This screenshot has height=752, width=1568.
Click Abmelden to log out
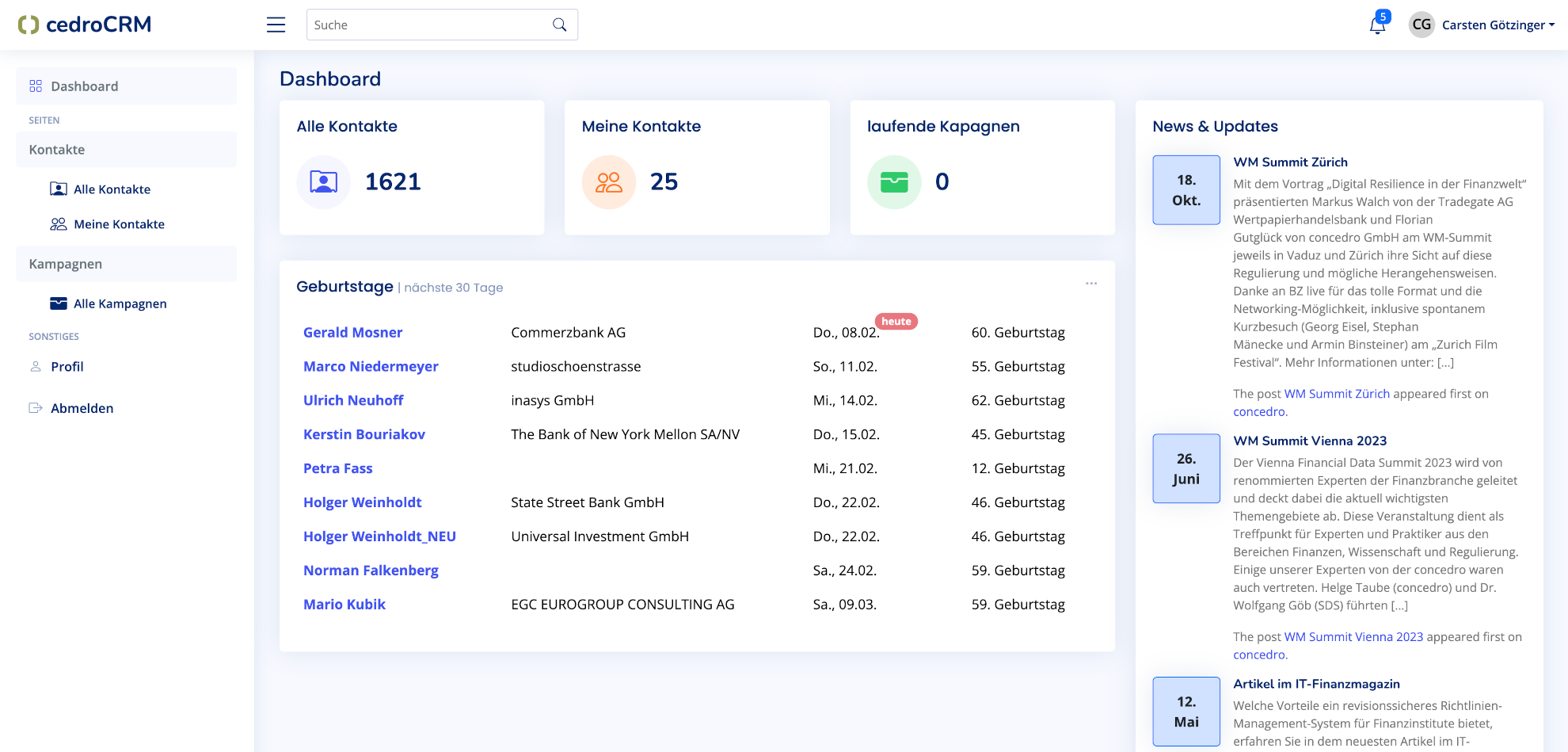(82, 408)
